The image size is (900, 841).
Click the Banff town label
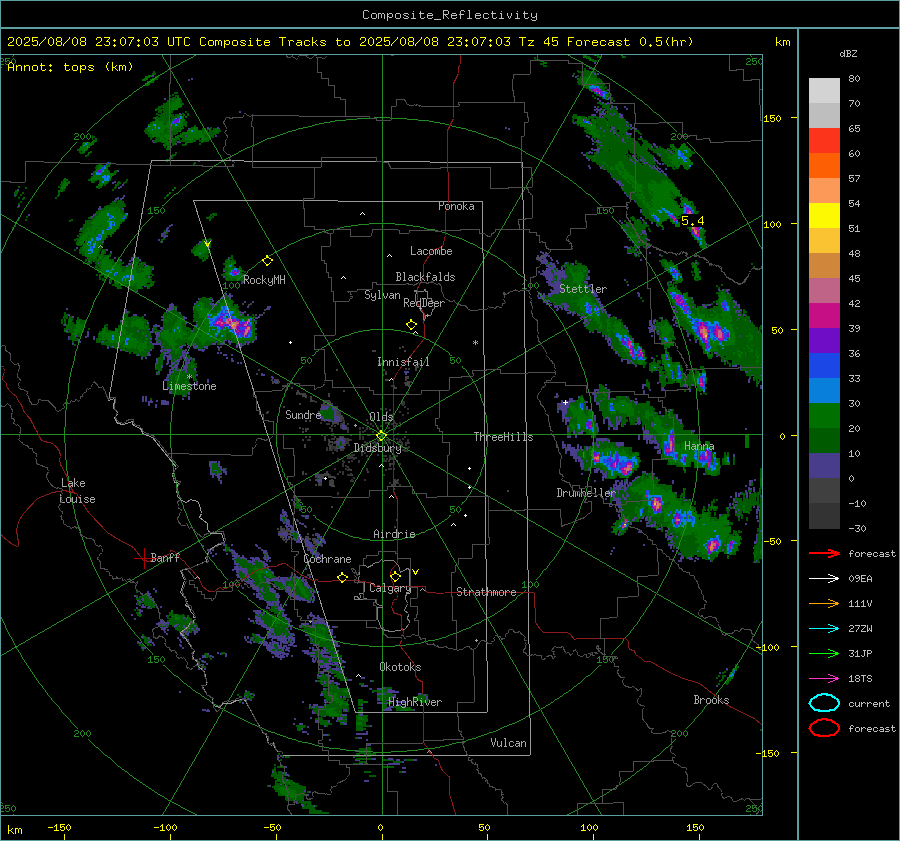[165, 557]
